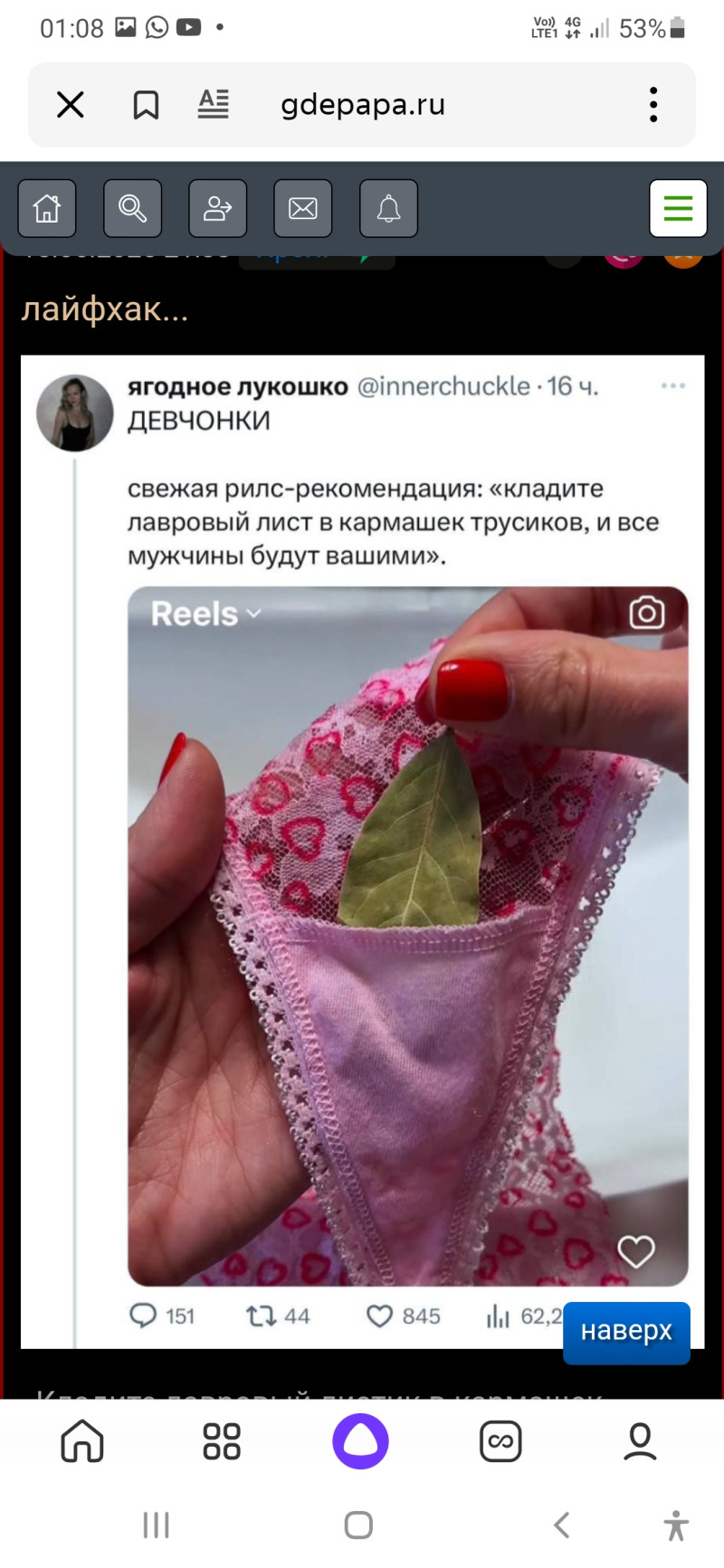The height and width of the screenshot is (1568, 724).
Task: Tap the user login icon
Action: (217, 208)
